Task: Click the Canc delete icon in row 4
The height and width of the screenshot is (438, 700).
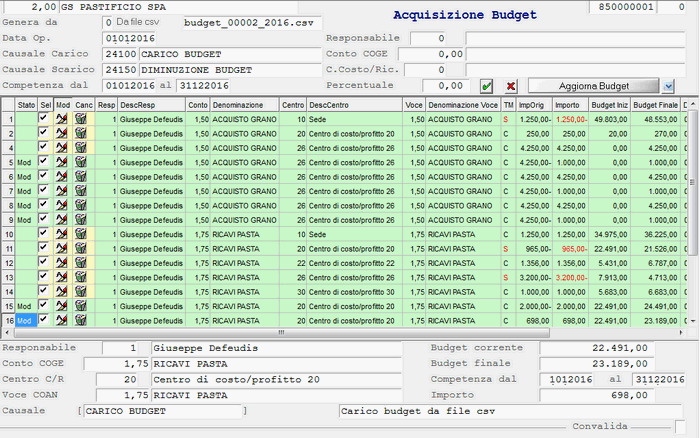Action: point(81,147)
